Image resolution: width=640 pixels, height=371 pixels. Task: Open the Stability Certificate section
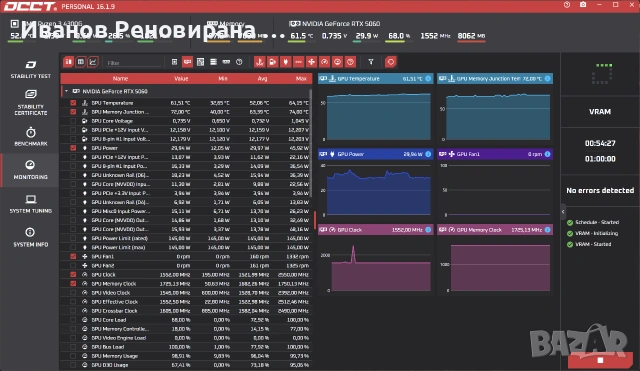pyautogui.click(x=31, y=103)
